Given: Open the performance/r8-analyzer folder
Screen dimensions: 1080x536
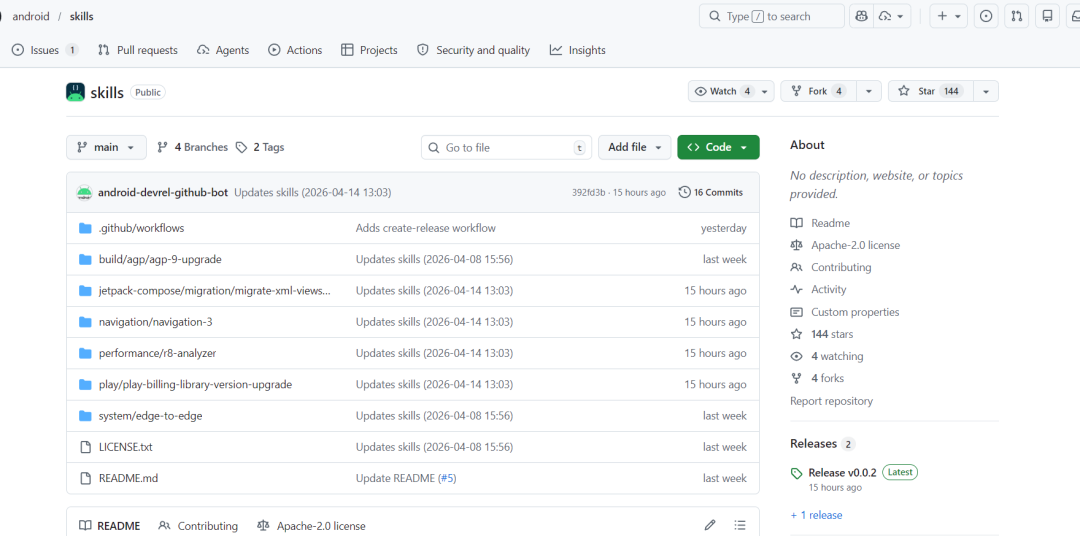Looking at the screenshot, I should pyautogui.click(x=157, y=353).
